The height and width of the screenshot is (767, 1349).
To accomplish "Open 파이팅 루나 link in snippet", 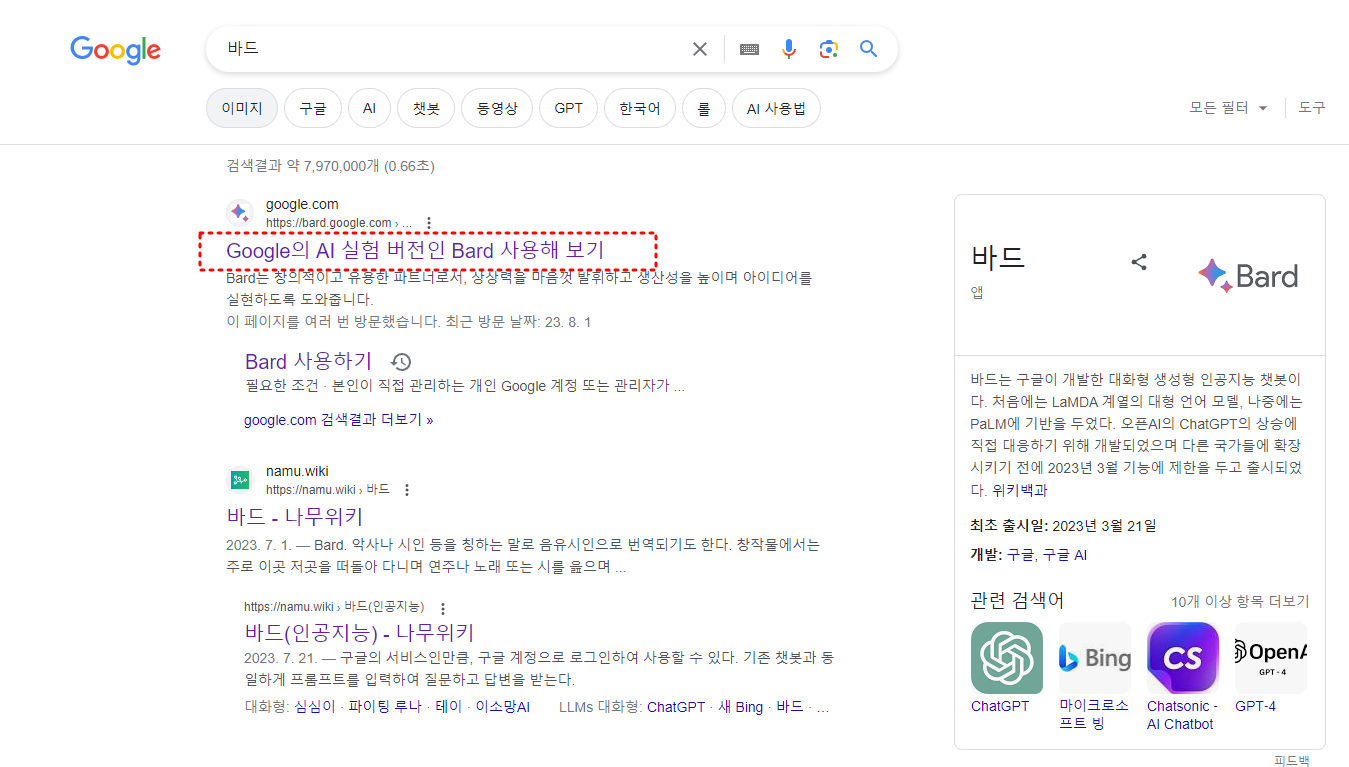I will tap(385, 707).
